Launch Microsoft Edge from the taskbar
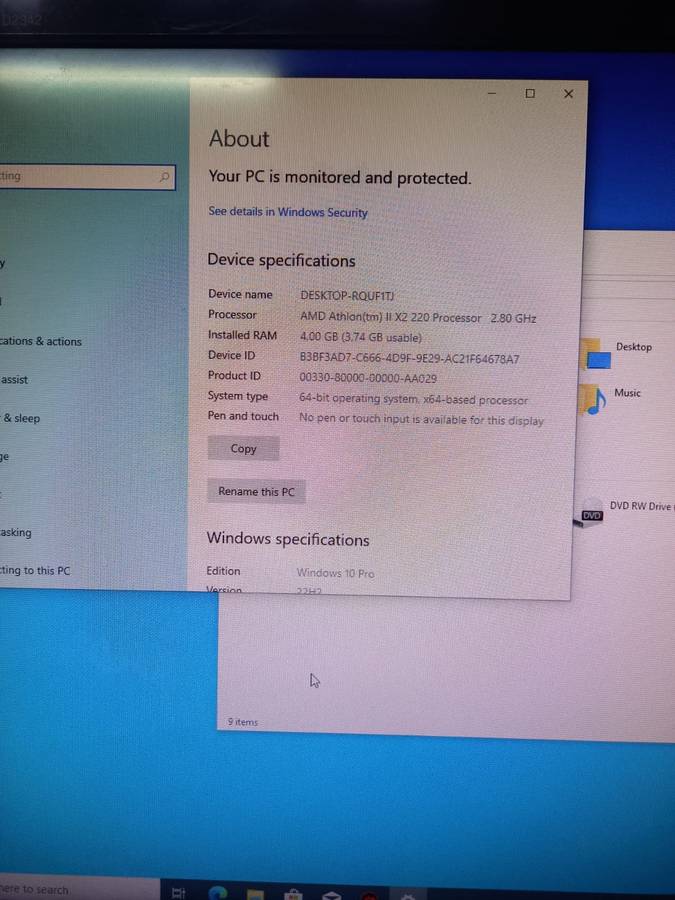This screenshot has height=900, width=675. click(217, 892)
